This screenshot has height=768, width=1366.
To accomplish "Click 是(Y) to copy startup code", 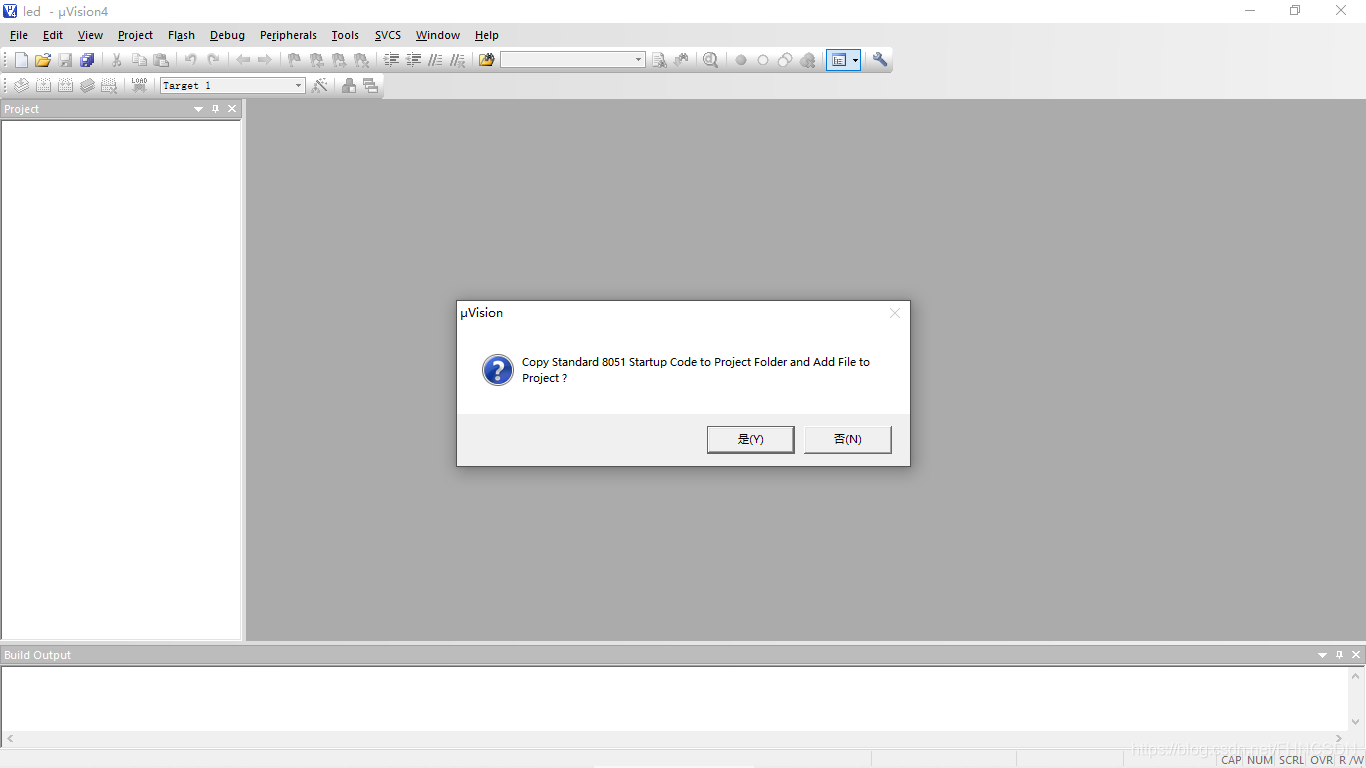I will click(x=750, y=439).
